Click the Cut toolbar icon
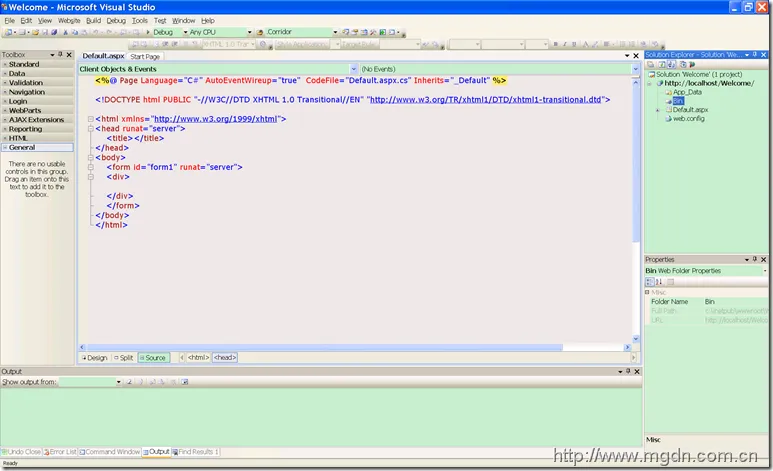Screen dimensions: 773x471 [x=66, y=32]
